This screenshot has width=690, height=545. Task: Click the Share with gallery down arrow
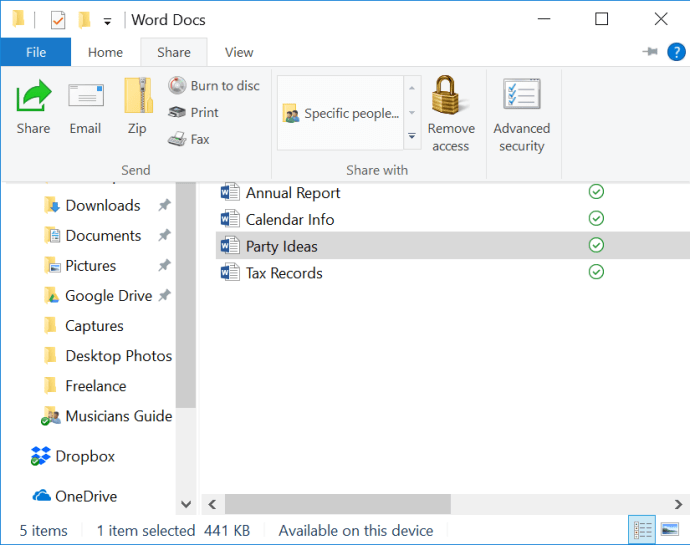412,113
